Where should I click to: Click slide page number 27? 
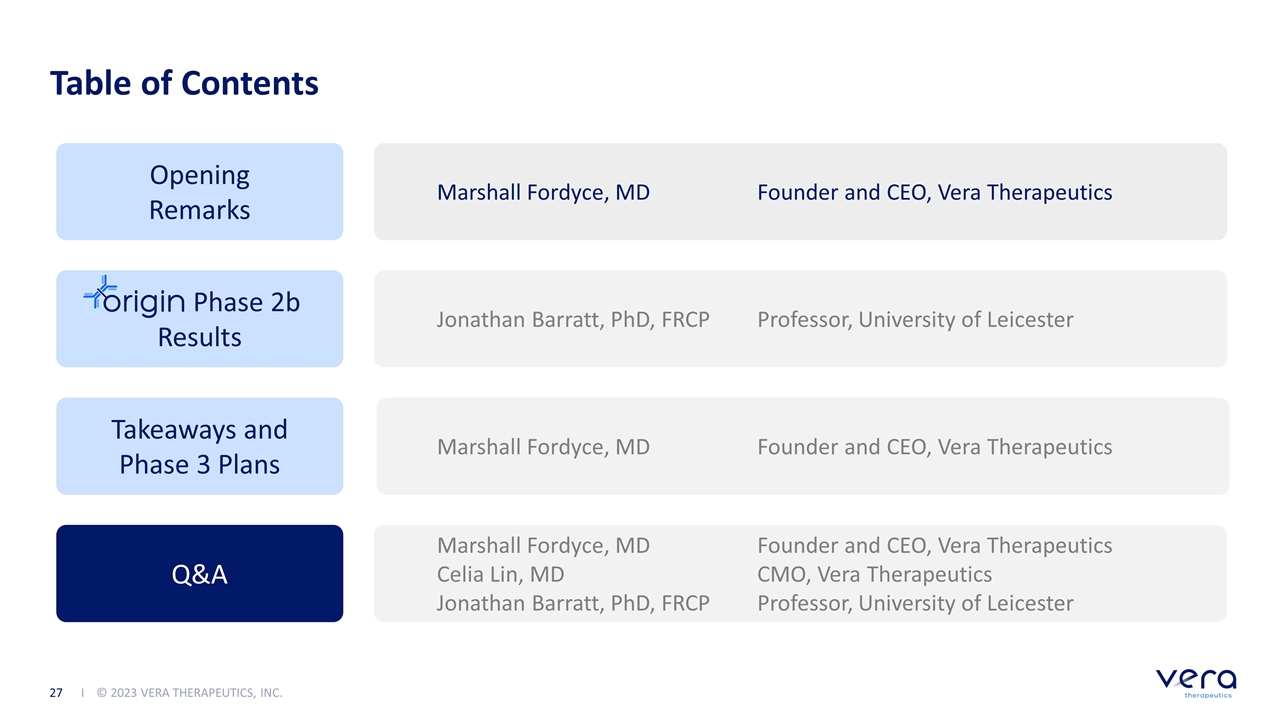click(57, 692)
